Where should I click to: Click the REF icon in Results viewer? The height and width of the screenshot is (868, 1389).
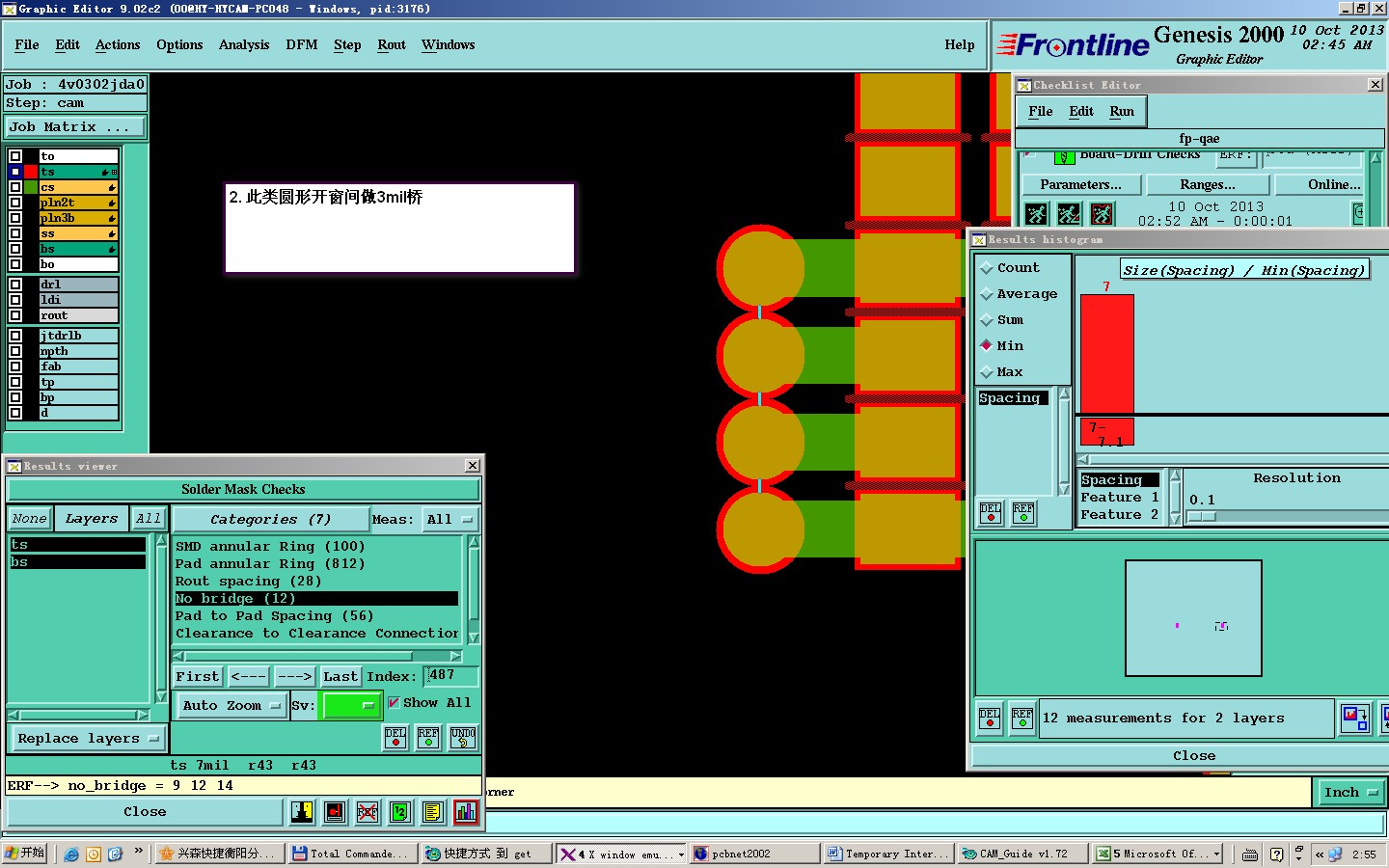coord(428,738)
